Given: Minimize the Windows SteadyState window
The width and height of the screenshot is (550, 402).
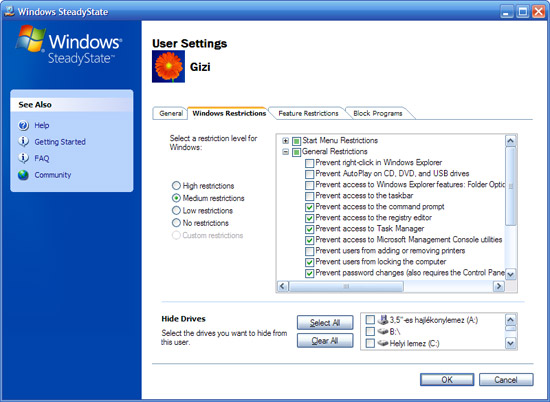Looking at the screenshot, I should pyautogui.click(x=506, y=12).
